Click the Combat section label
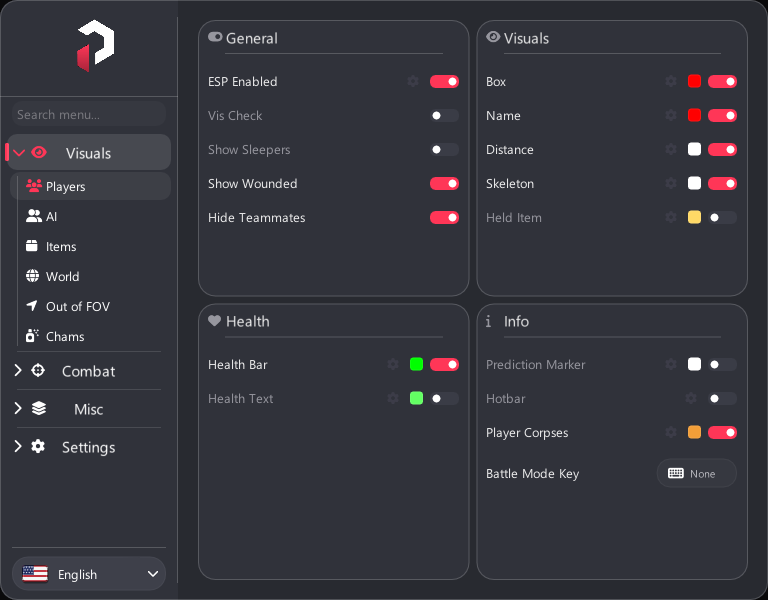Screen dimensions: 768x600 tap(89, 371)
